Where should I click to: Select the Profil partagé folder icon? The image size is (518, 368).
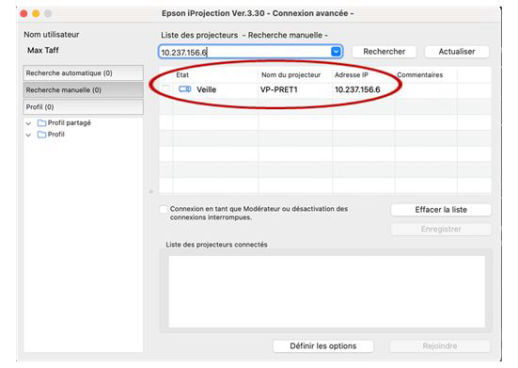coord(42,123)
